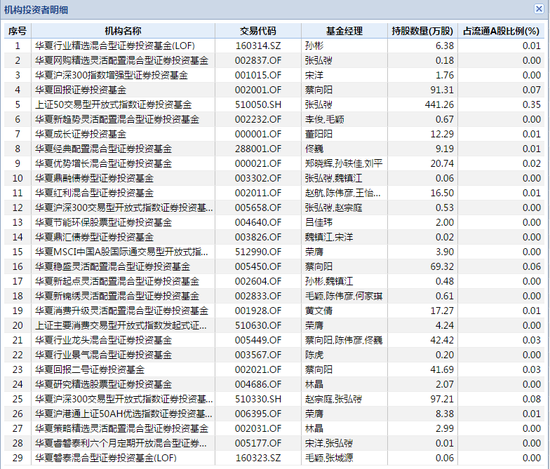Click fund manager 陈虎
Image resolution: width=550 pixels, height=469 pixels.
pyautogui.click(x=314, y=355)
